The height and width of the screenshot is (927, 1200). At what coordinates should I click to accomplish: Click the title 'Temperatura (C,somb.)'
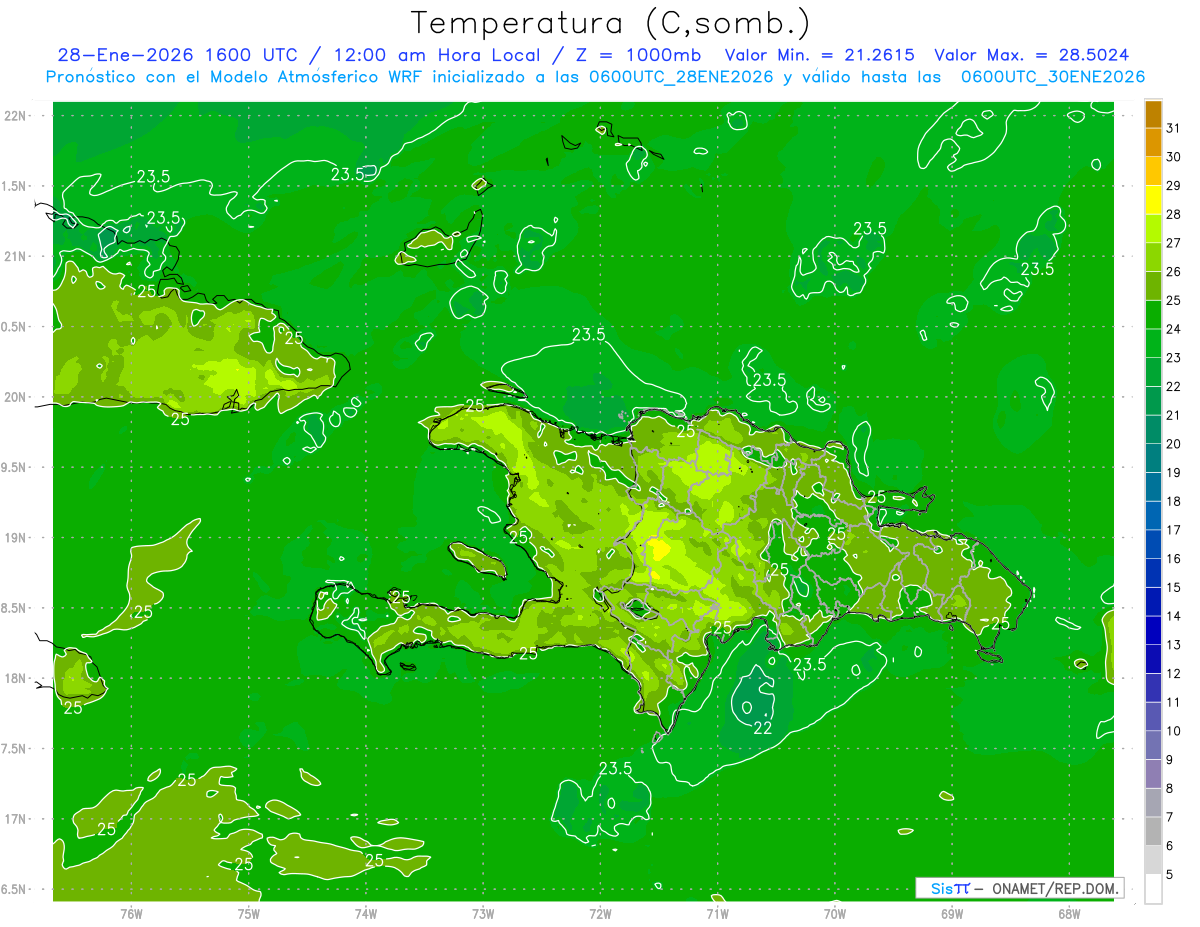click(x=610, y=23)
